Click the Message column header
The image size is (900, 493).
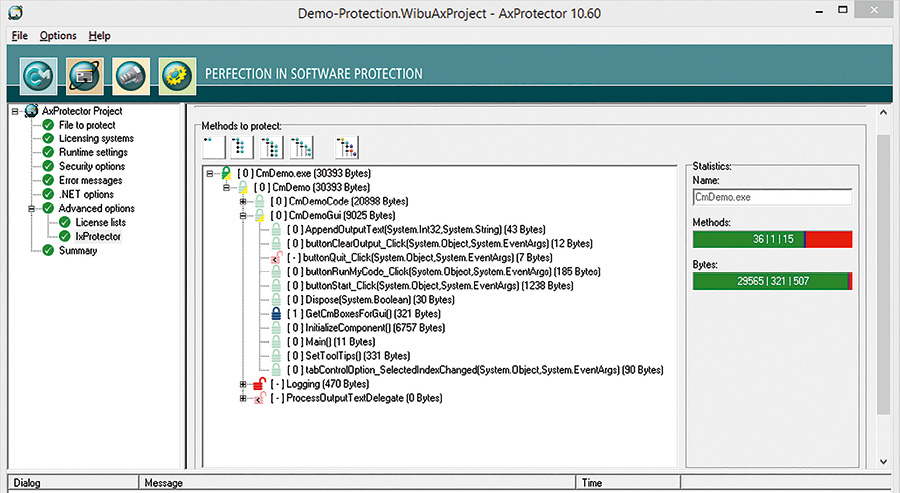coord(357,483)
